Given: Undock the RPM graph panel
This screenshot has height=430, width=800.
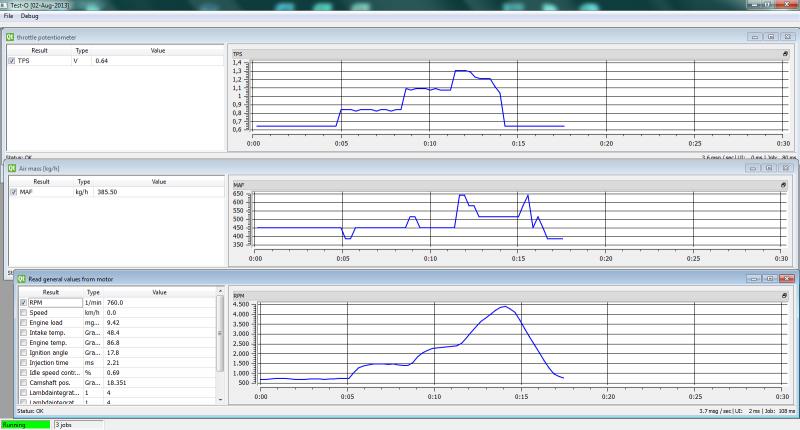Looking at the screenshot, I should point(783,296).
